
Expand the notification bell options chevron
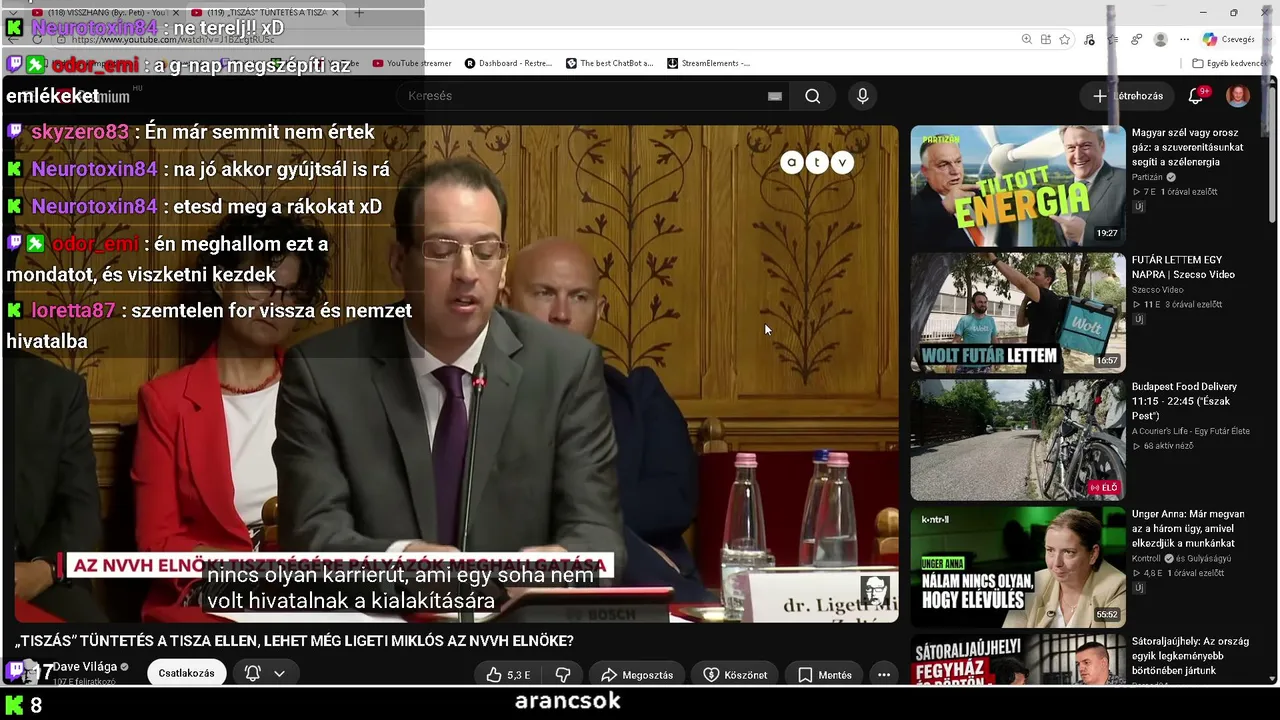(279, 674)
